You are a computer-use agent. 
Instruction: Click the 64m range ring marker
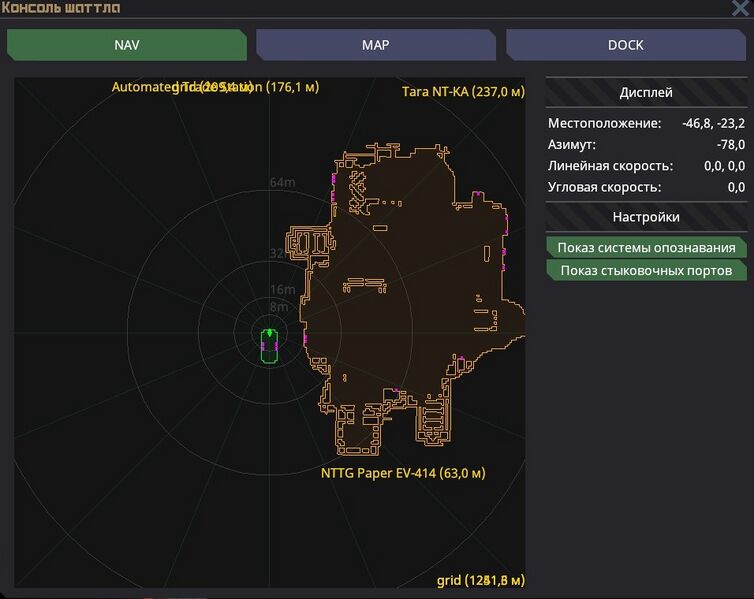coord(283,182)
